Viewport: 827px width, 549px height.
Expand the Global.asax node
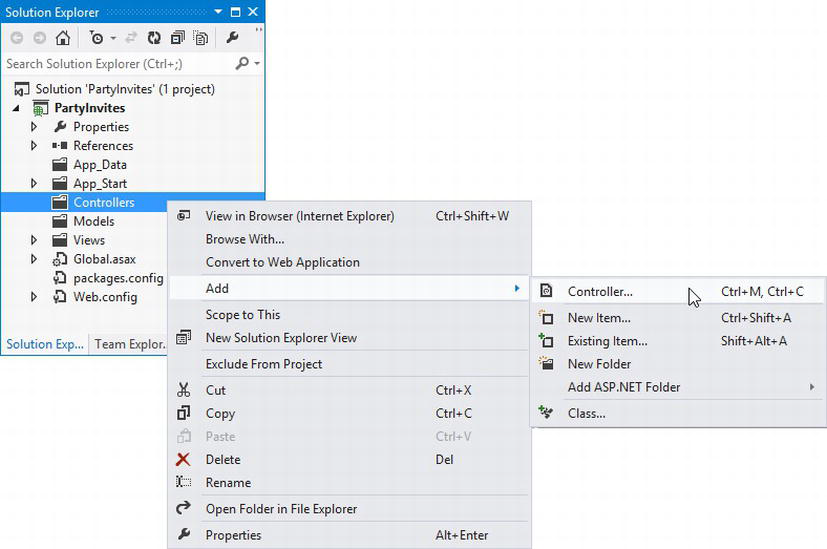pos(34,259)
